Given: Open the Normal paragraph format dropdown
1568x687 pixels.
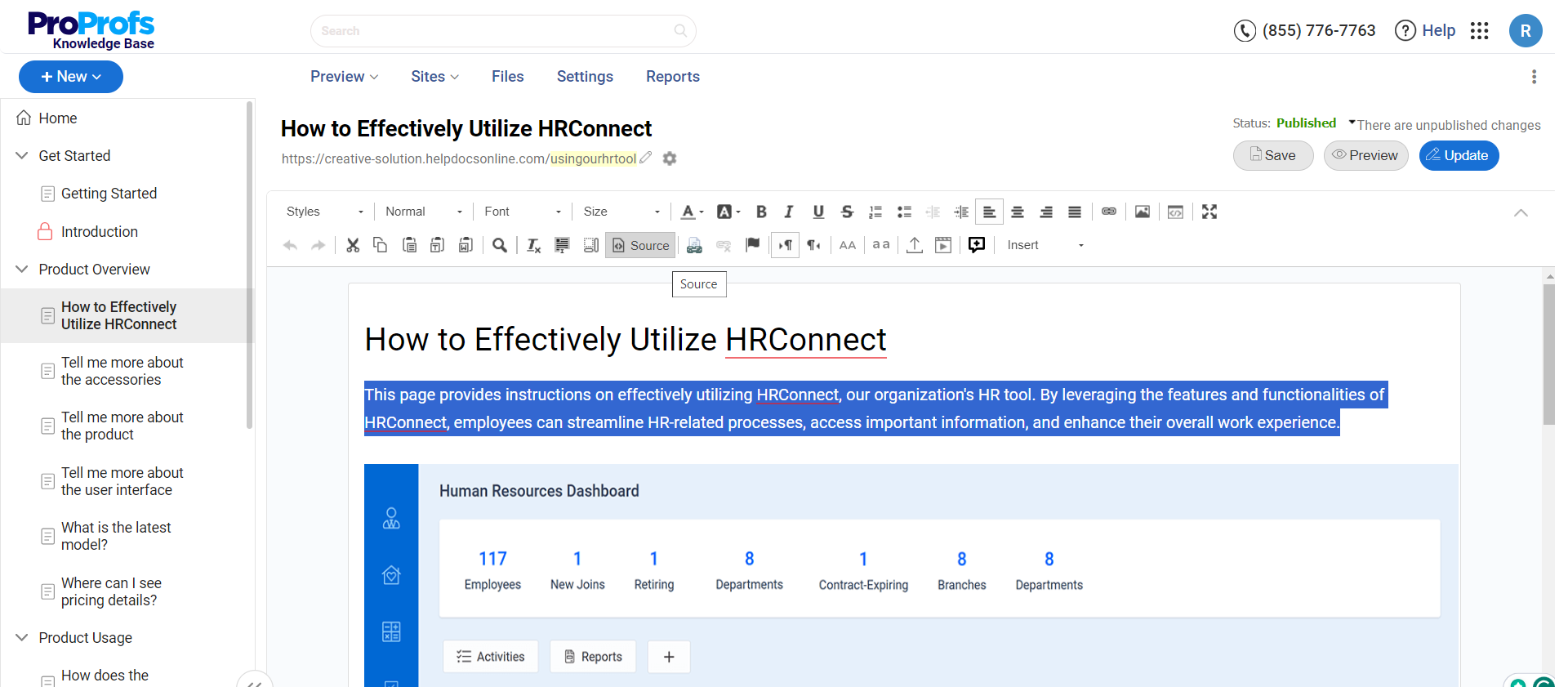Looking at the screenshot, I should click(x=424, y=212).
